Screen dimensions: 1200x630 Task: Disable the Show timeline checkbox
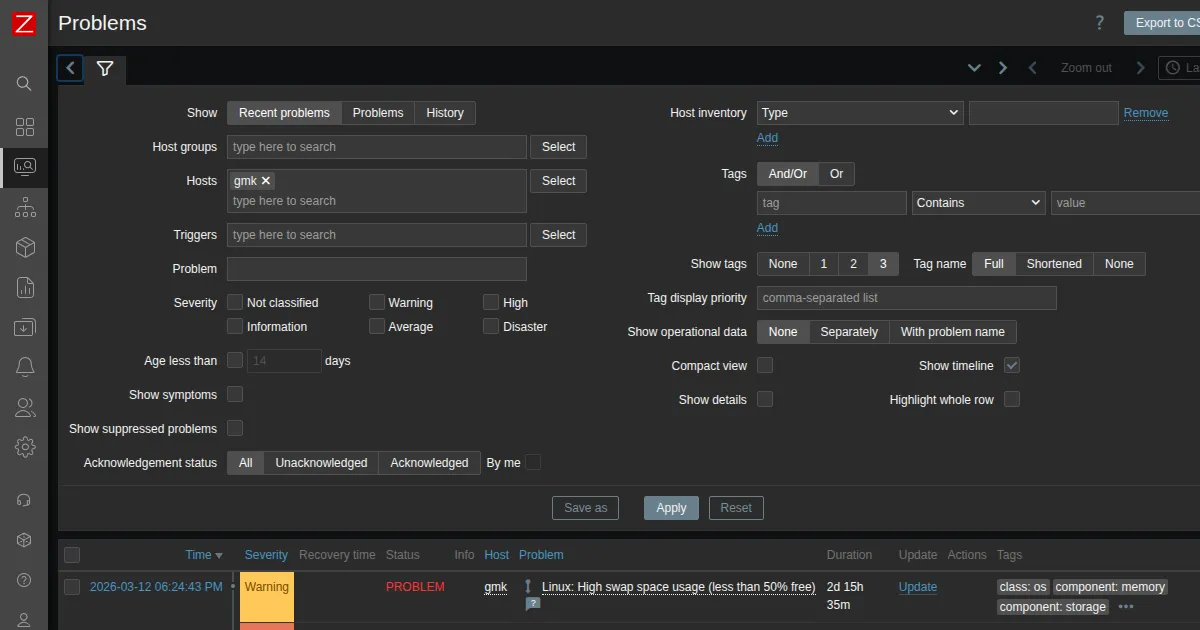coord(1012,366)
